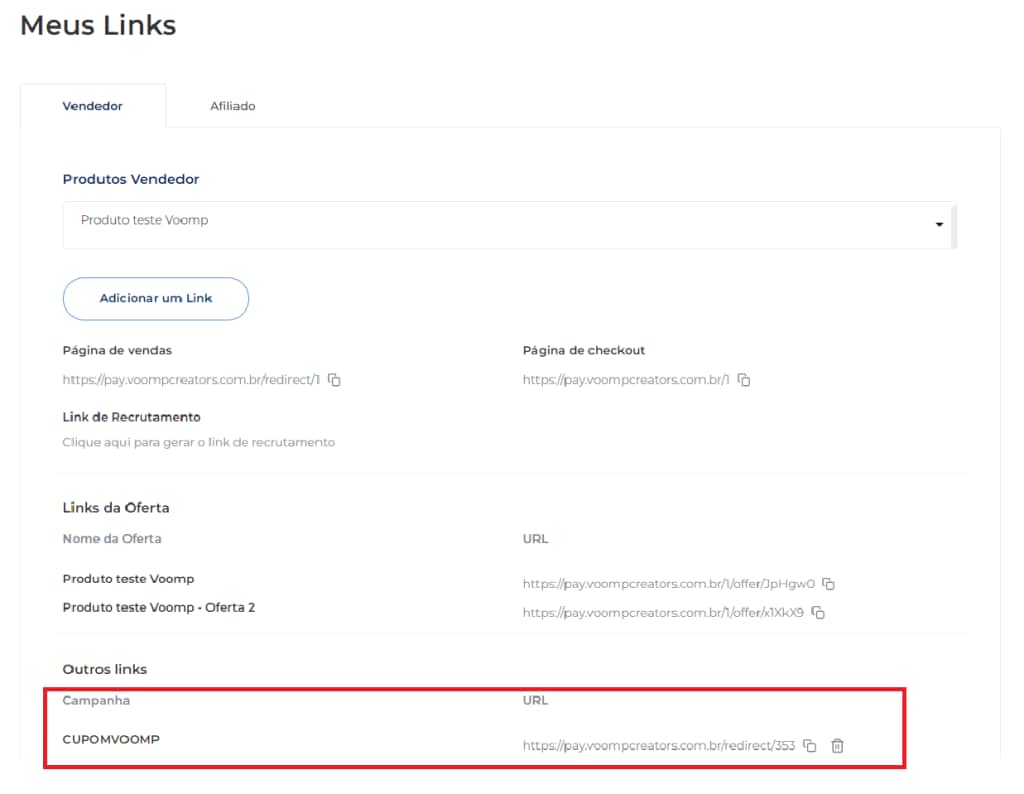Viewport: 1024px width, 794px height.
Task: Click the Campanha column header
Action: [x=96, y=700]
